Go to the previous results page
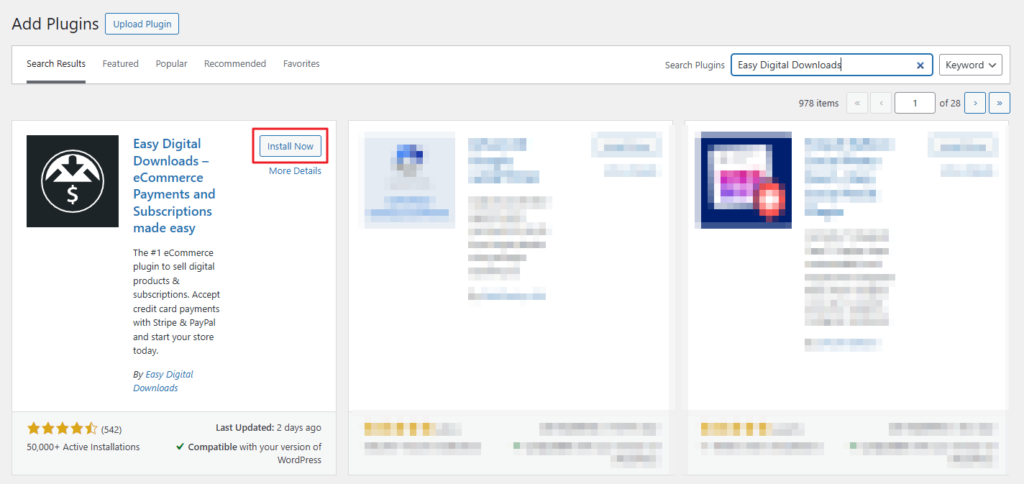This screenshot has height=484, width=1024. coord(881,103)
